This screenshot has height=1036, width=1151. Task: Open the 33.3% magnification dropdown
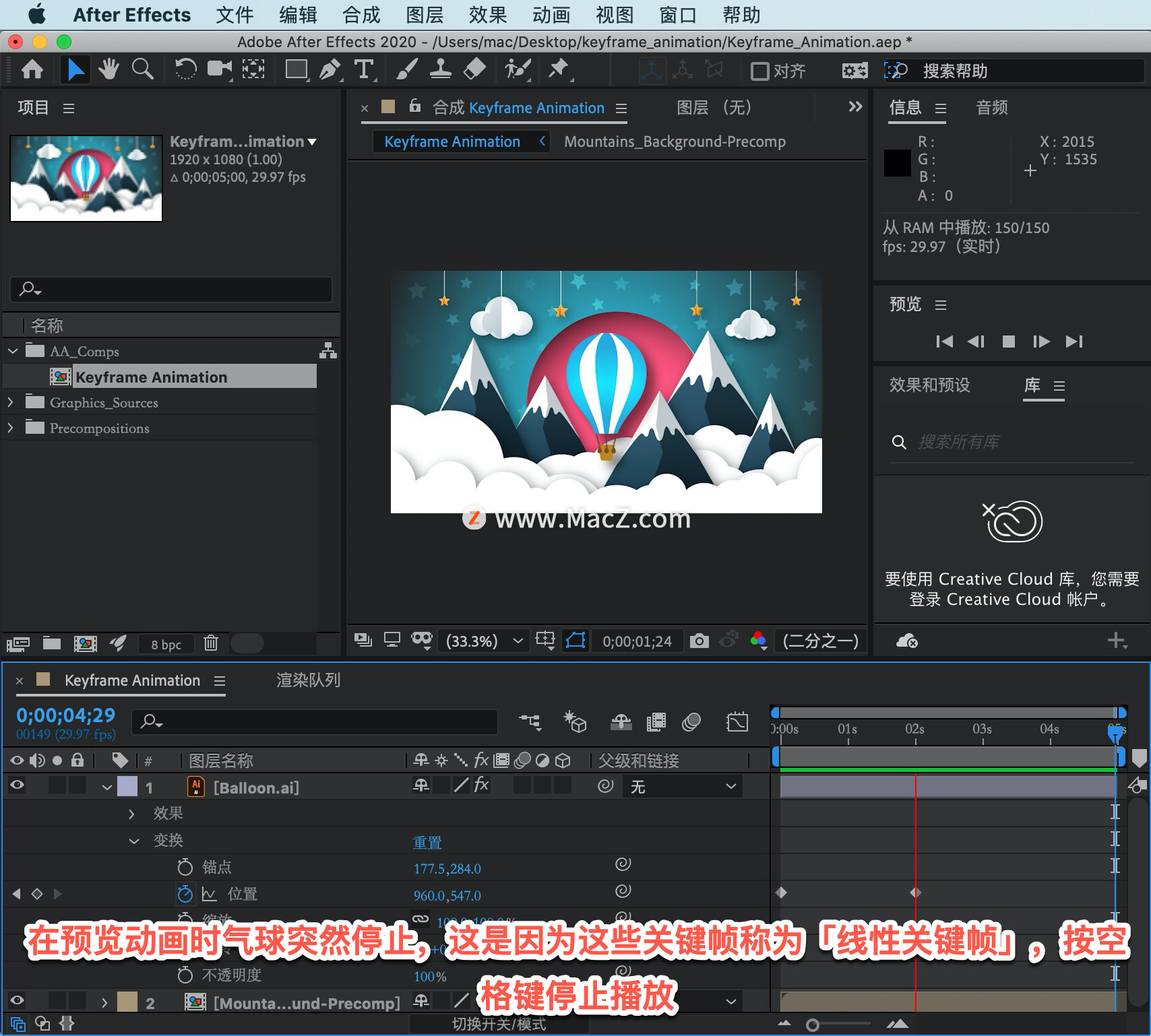(x=485, y=641)
